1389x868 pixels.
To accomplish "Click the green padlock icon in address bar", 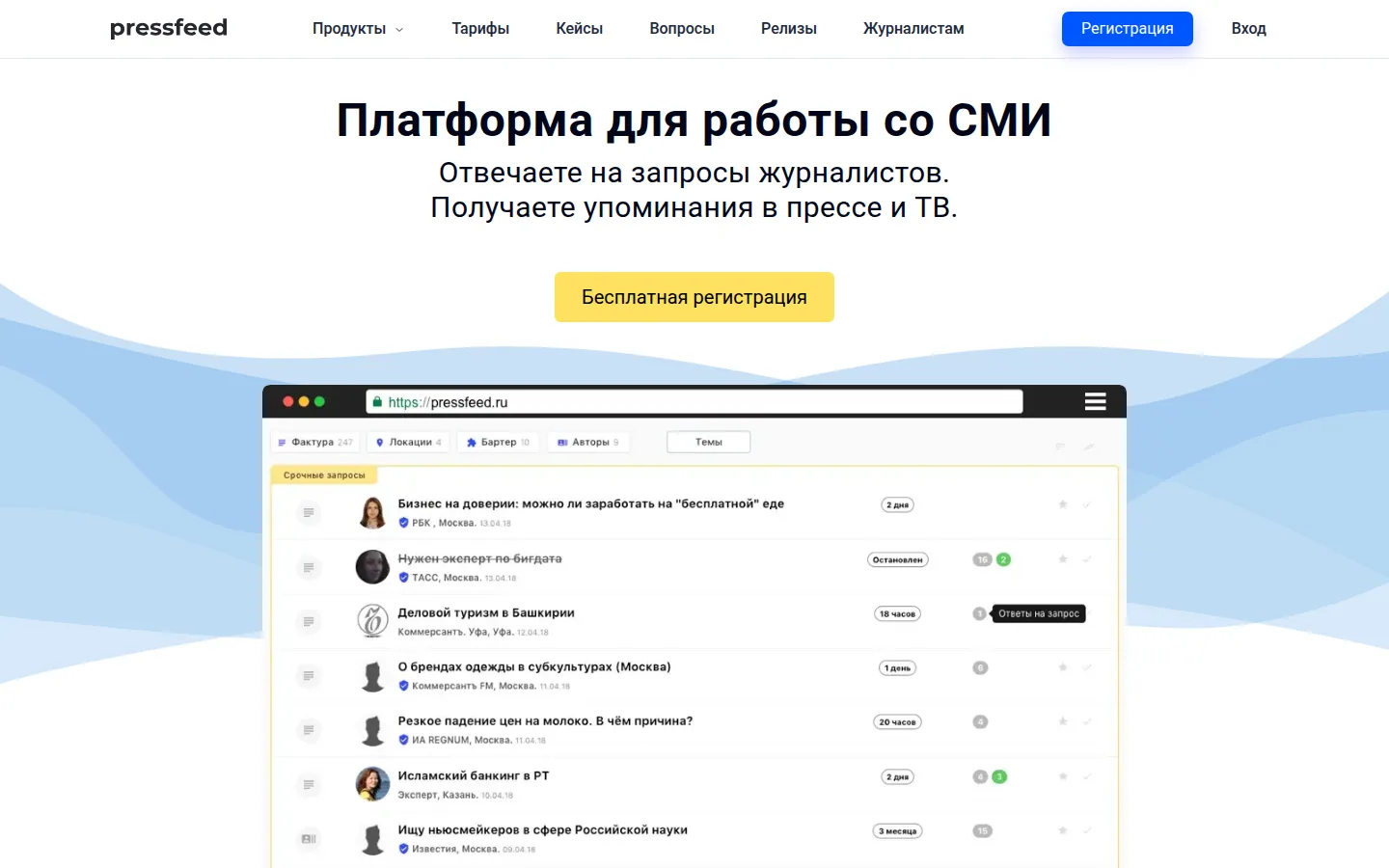I will pos(377,402).
